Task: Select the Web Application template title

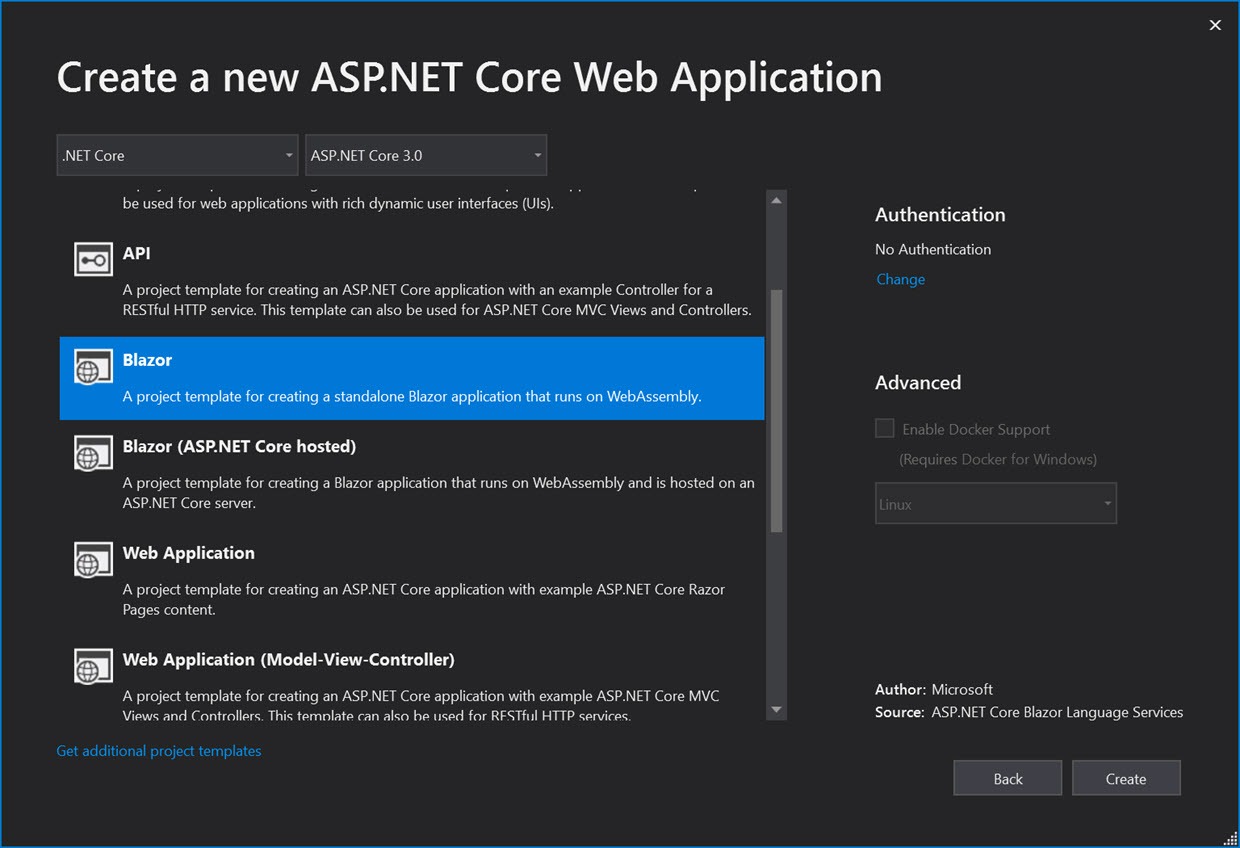Action: point(188,553)
